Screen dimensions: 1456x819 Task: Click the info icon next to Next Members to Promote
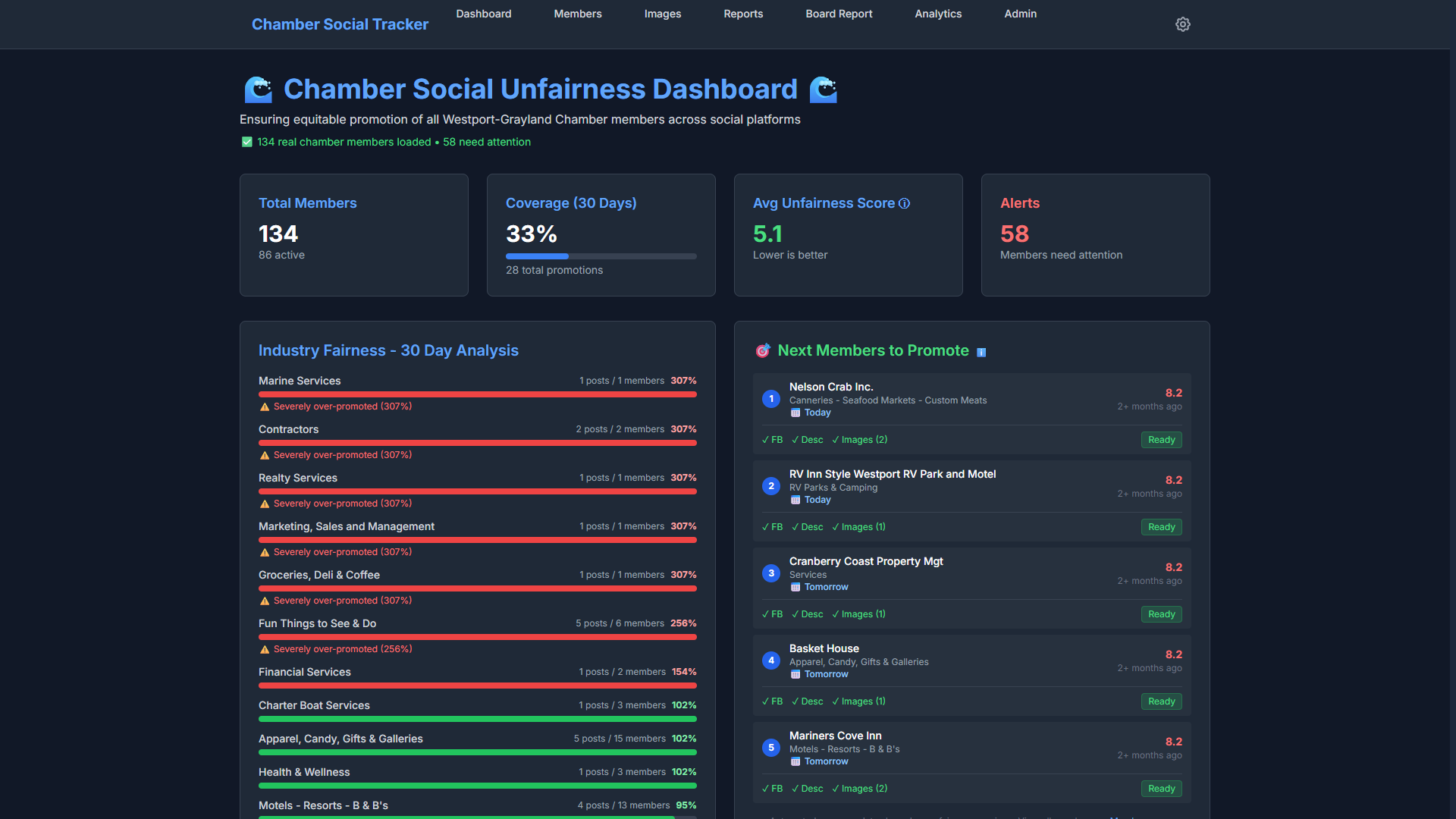[981, 352]
